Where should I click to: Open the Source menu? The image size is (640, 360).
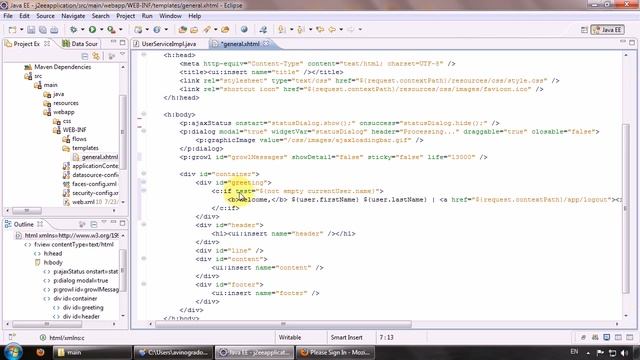point(45,16)
